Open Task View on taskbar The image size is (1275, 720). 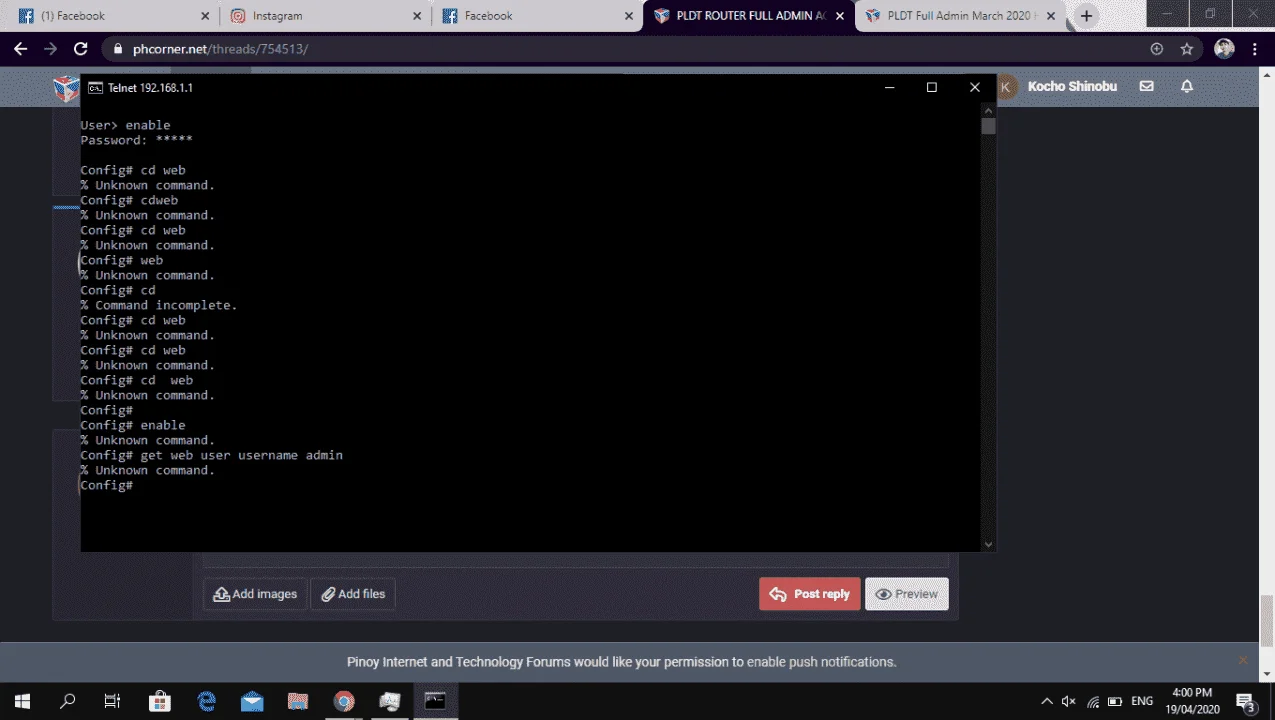point(113,701)
